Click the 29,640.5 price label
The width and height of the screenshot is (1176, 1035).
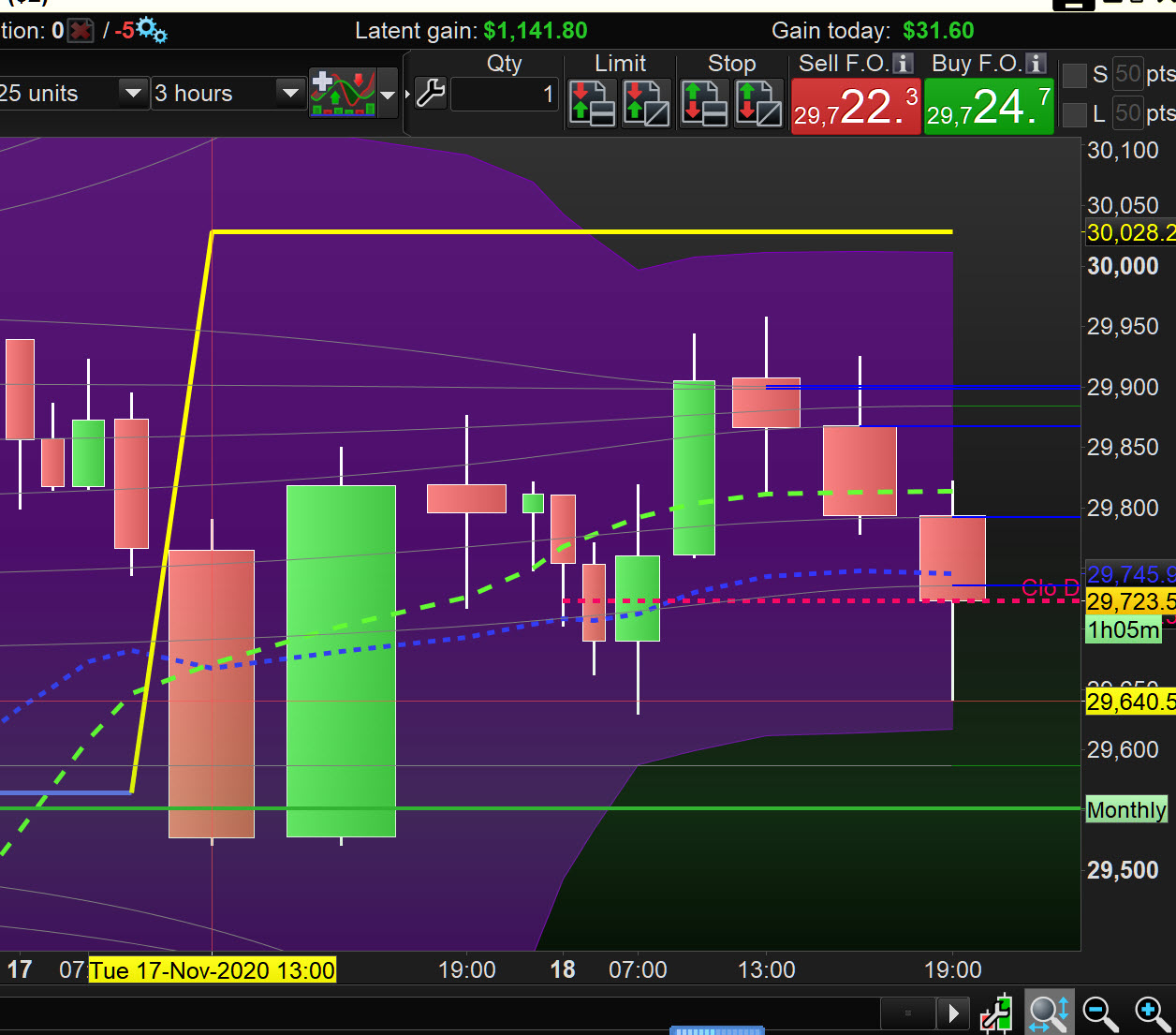(1130, 701)
